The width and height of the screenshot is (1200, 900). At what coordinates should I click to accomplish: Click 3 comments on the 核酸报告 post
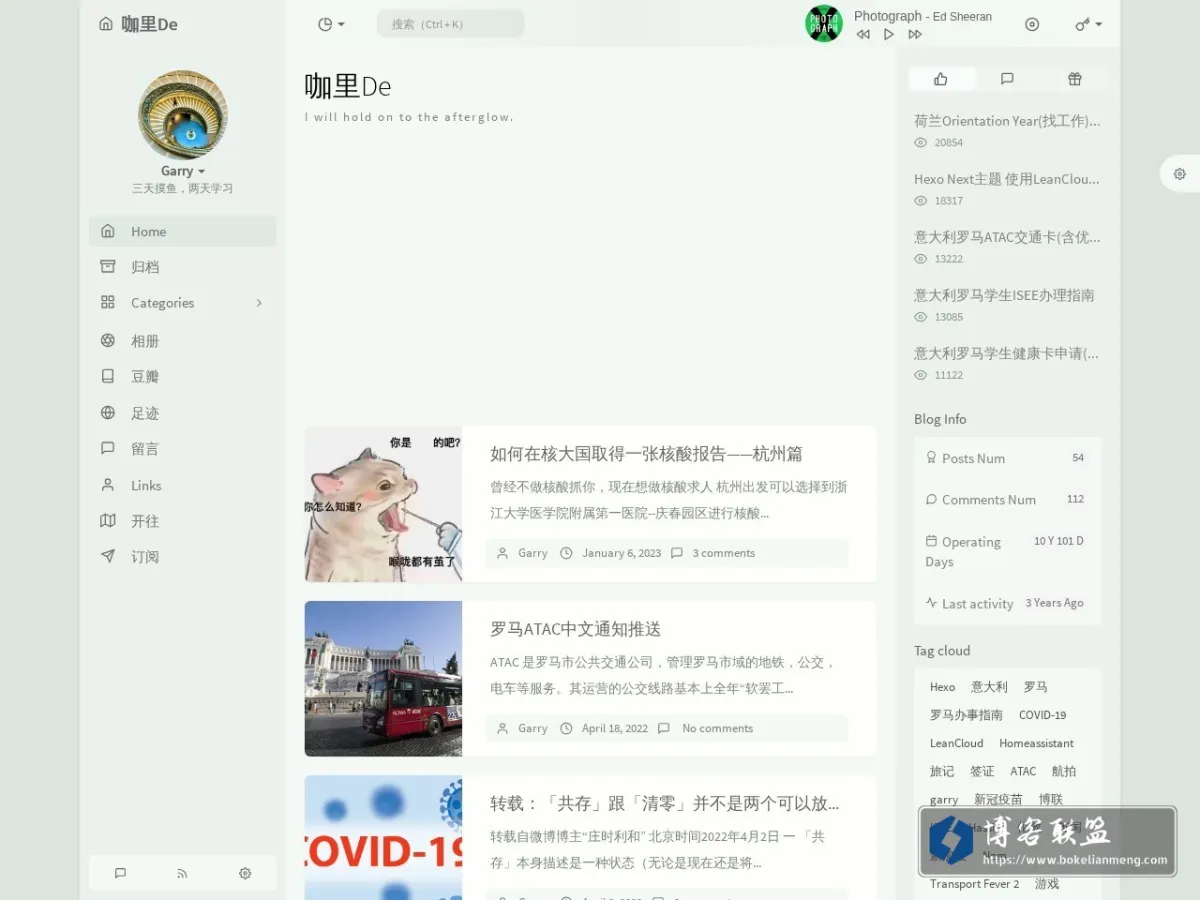(724, 553)
